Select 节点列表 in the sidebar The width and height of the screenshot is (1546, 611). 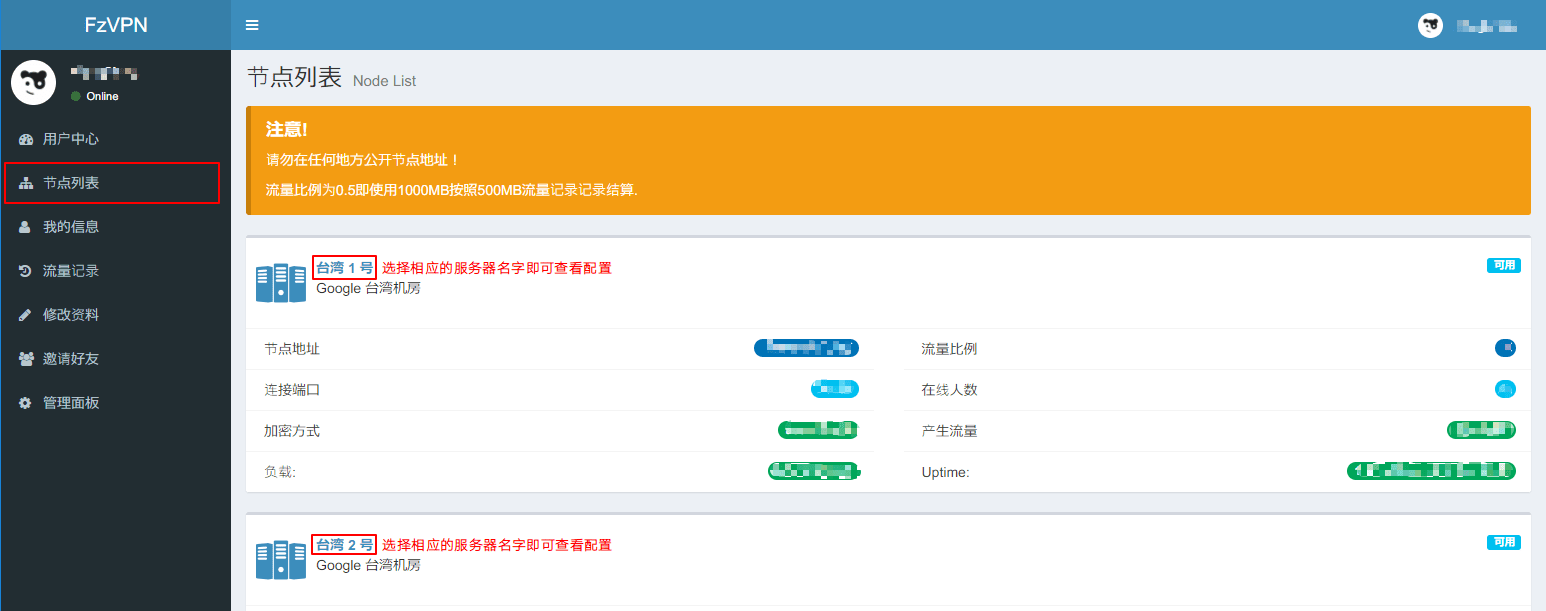pos(112,183)
